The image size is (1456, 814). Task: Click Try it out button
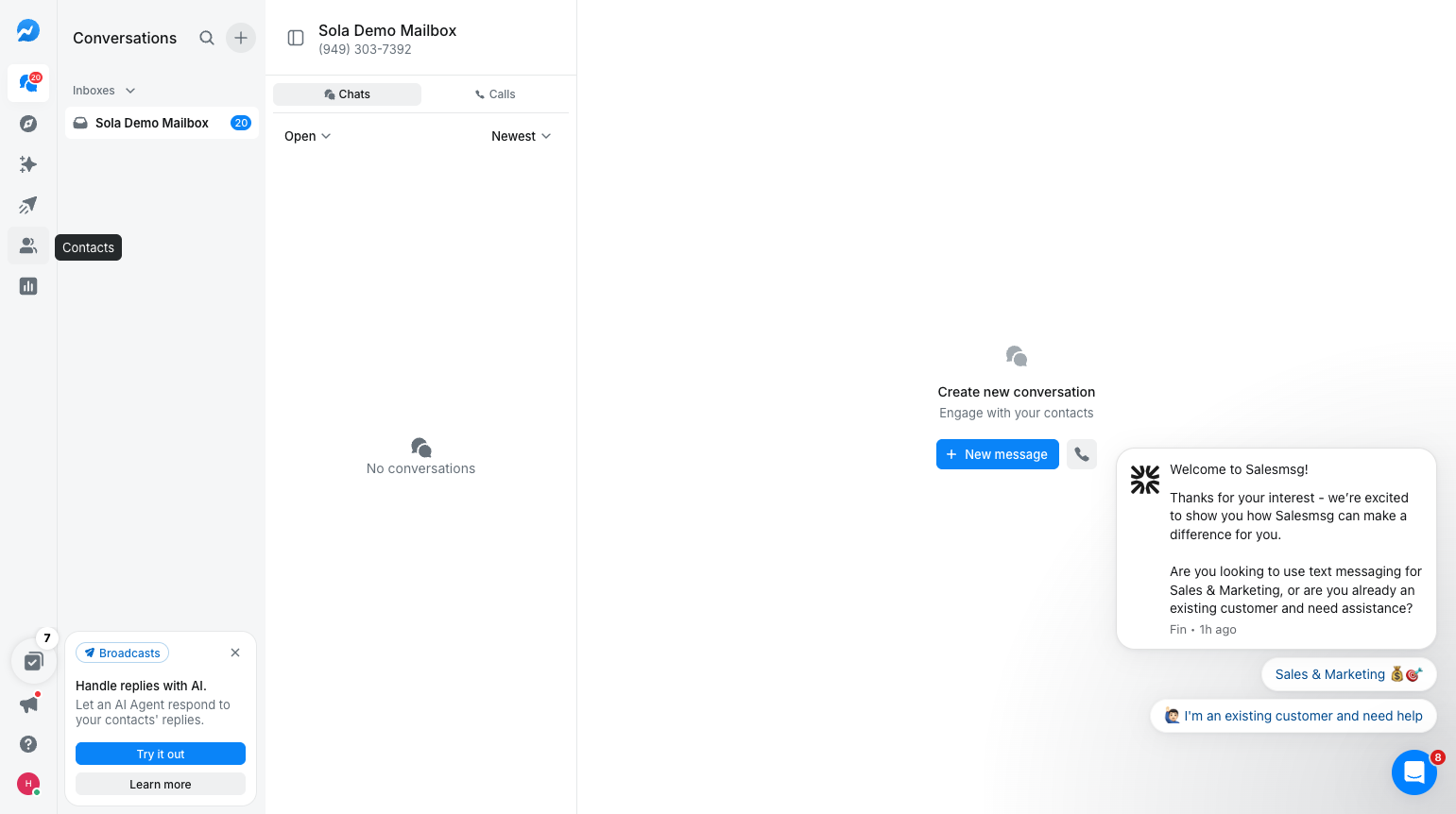click(x=161, y=754)
